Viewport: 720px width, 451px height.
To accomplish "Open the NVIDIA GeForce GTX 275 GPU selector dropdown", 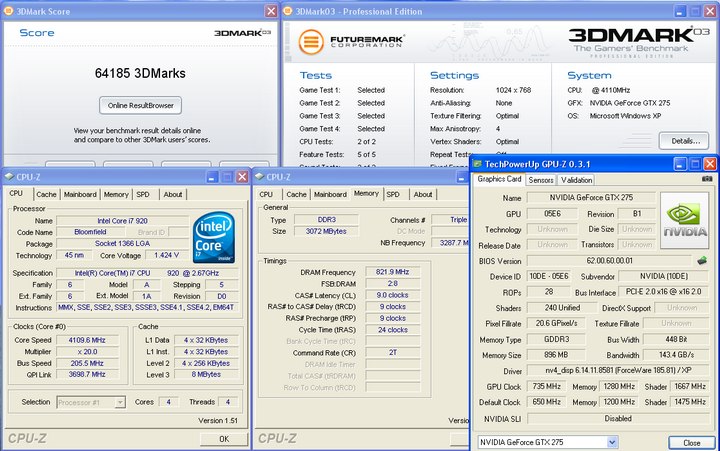I will (x=612, y=442).
